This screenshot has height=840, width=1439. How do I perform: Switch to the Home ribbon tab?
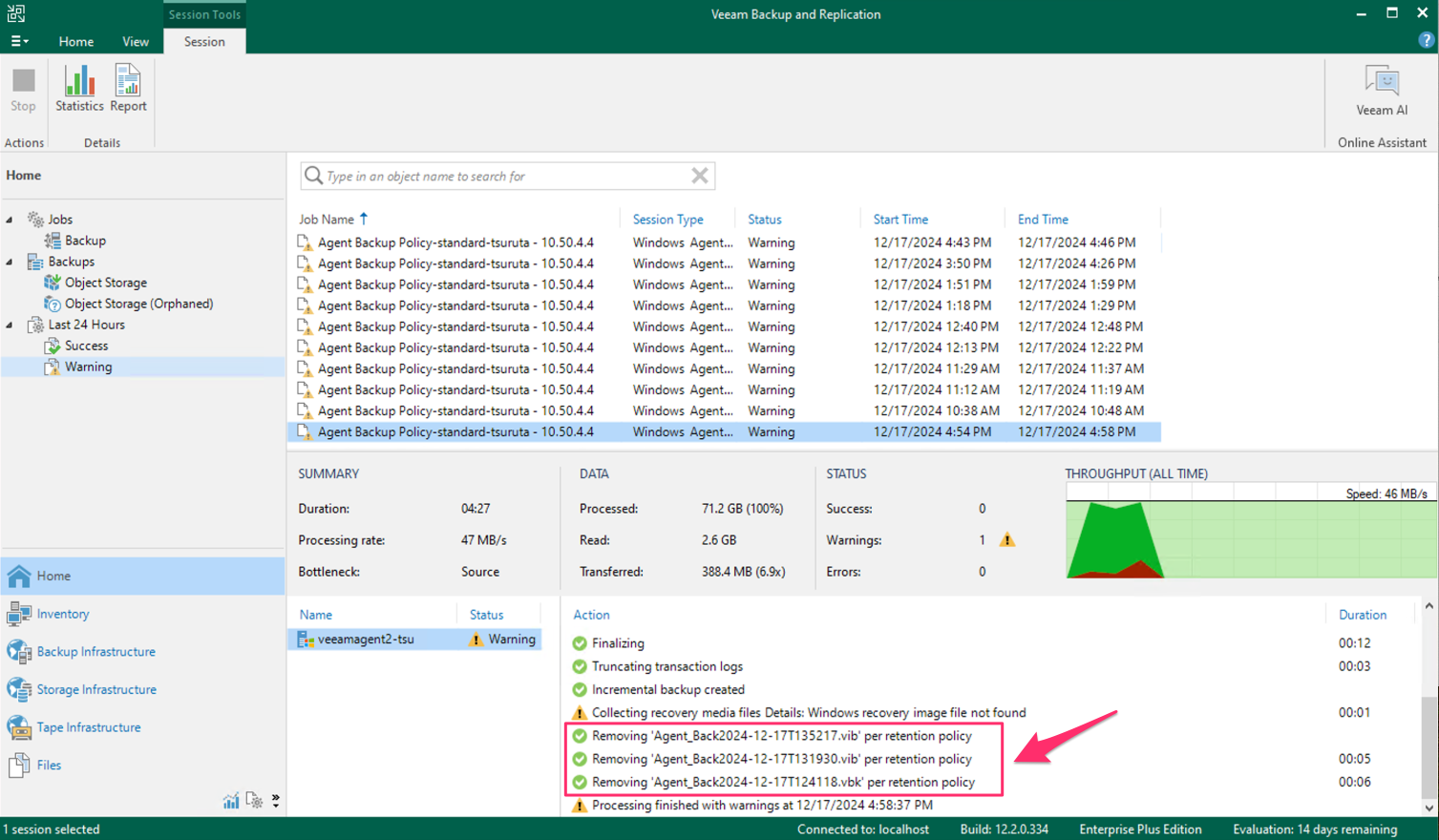click(76, 41)
